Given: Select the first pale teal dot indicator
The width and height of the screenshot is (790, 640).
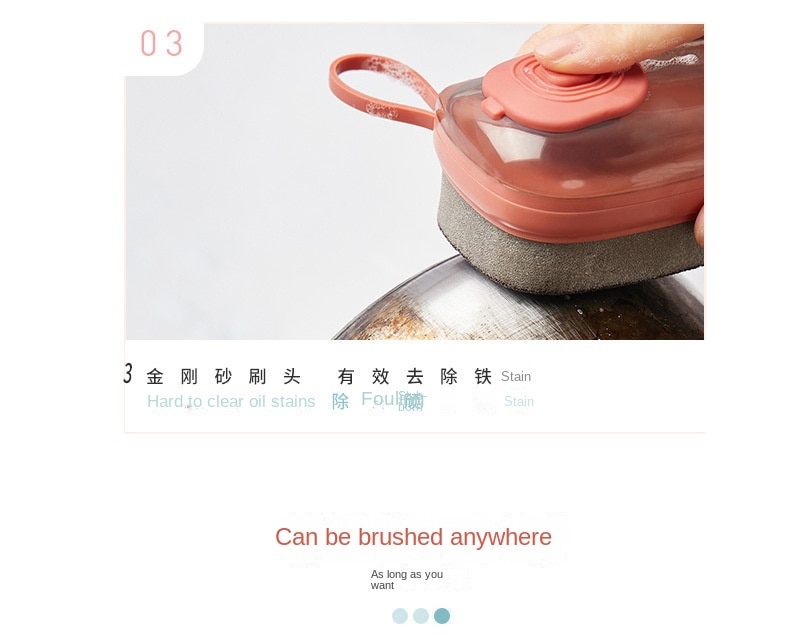Looking at the screenshot, I should [x=400, y=616].
